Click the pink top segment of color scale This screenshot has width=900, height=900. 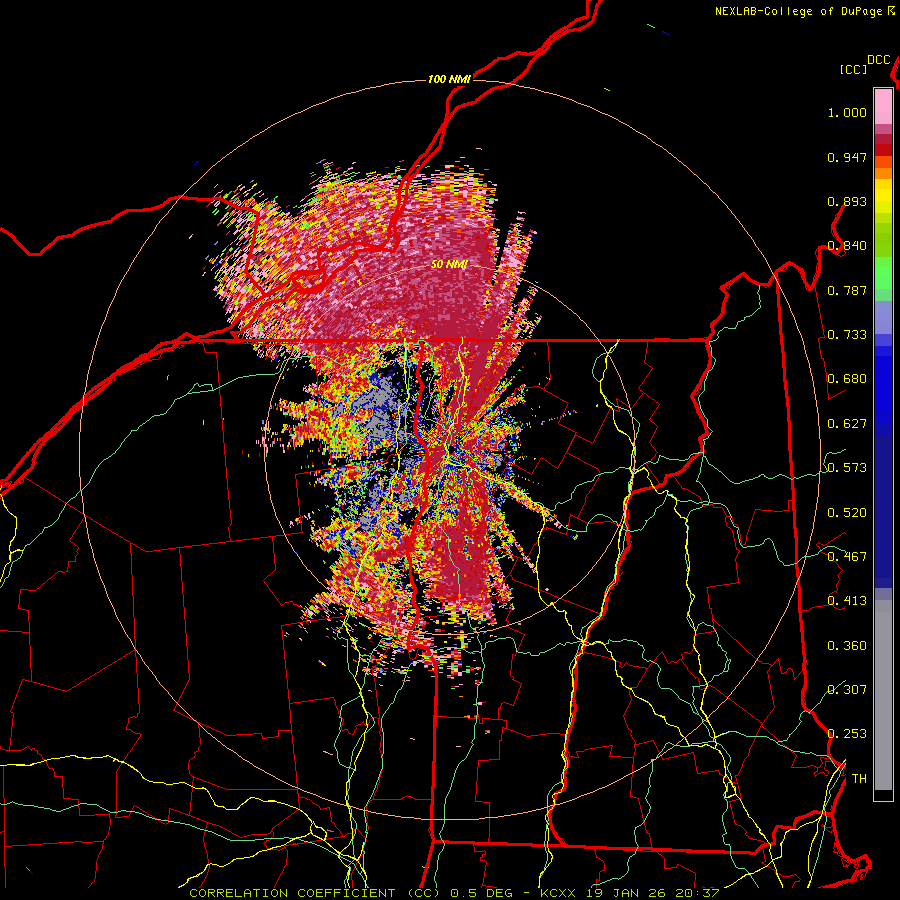click(883, 106)
